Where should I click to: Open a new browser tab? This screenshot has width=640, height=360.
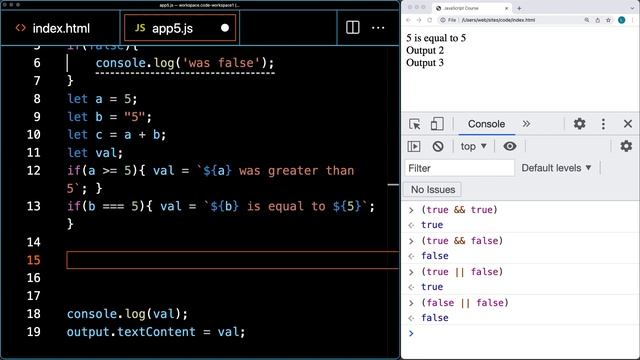tap(519, 8)
